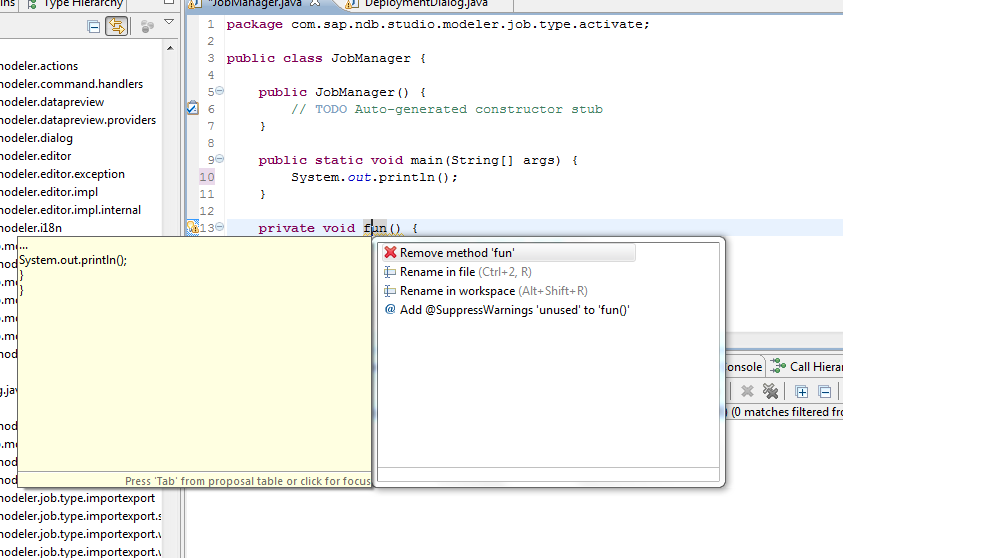997x558 pixels.
Task: Select package modeler.datapreview.providers
Action: [x=78, y=120]
